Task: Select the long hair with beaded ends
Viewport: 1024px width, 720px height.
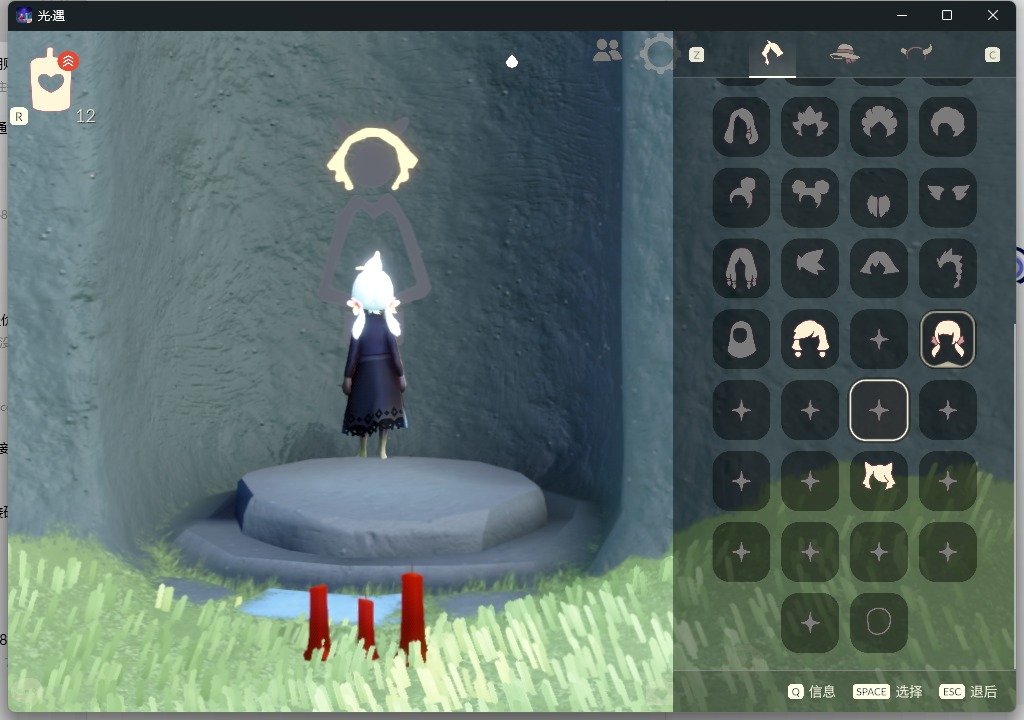Action: (x=741, y=269)
